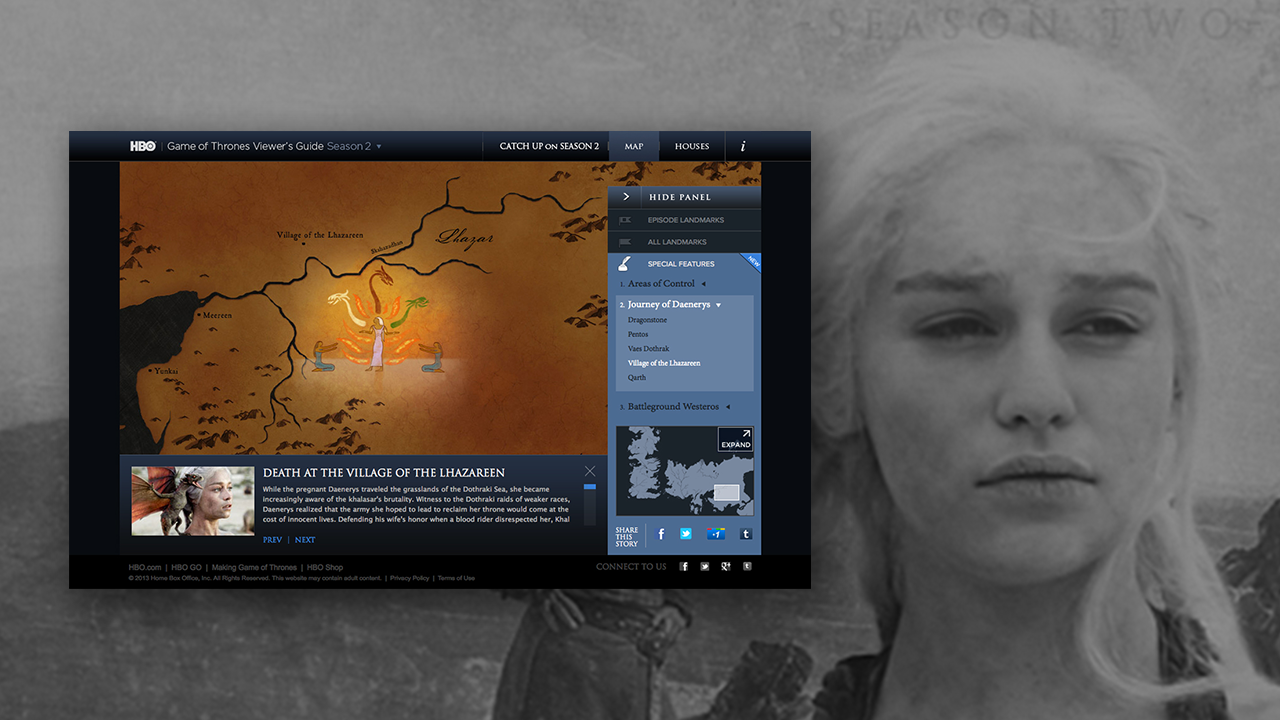The height and width of the screenshot is (720, 1280).
Task: Open Twitter from the Connect To Us footer
Action: pyautogui.click(x=704, y=566)
